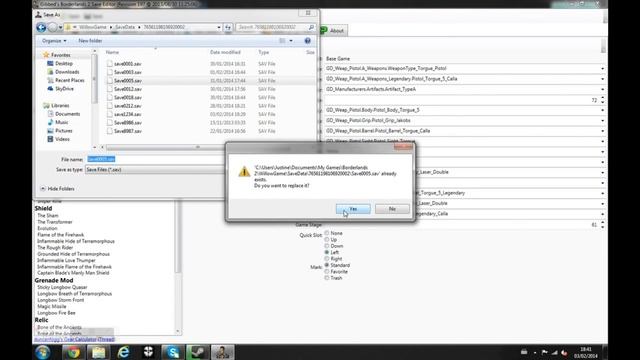
Task: Open the Pictures library
Action: click(x=64, y=131)
